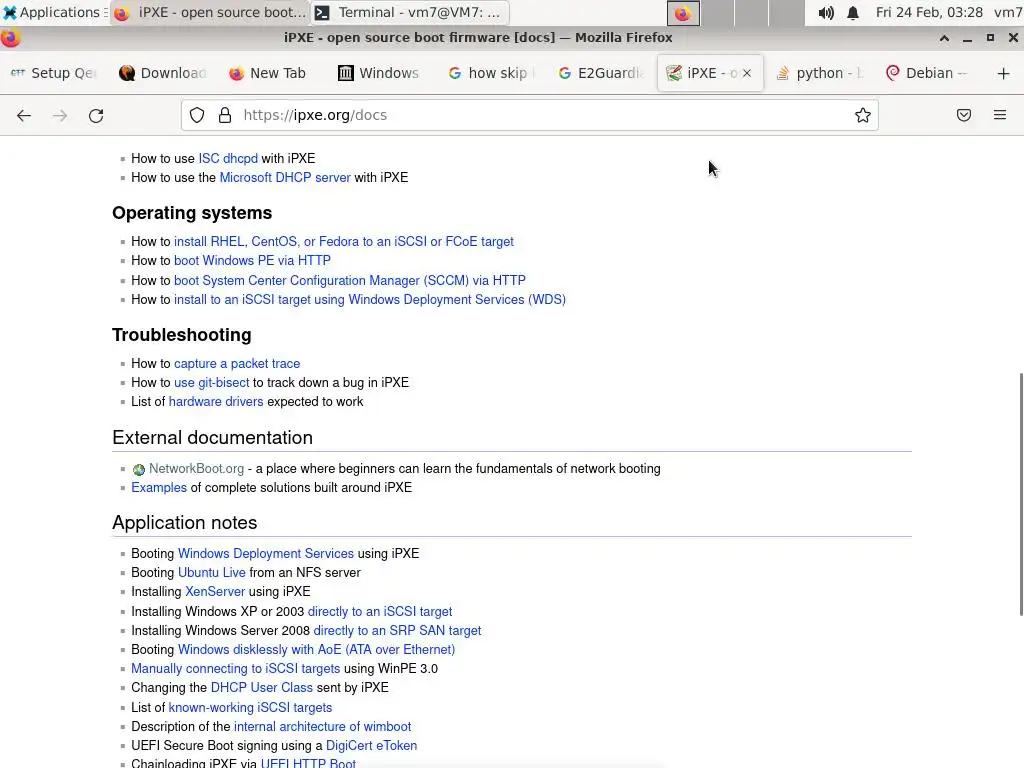The image size is (1024, 768).
Task: Open the Microsoft DHCP server link
Action: pos(285,178)
